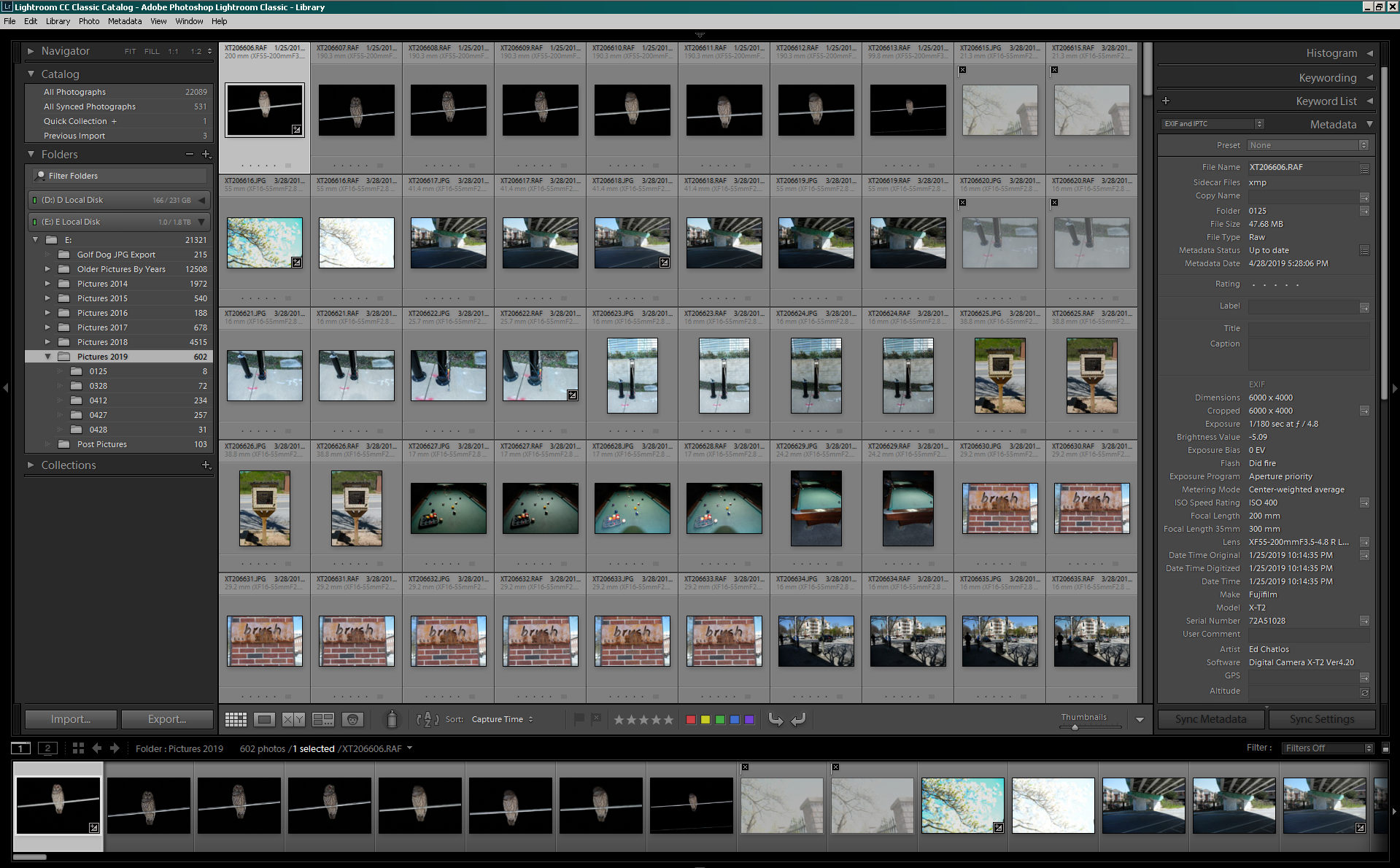
Task: Select the Loupe view icon
Action: coord(264,719)
